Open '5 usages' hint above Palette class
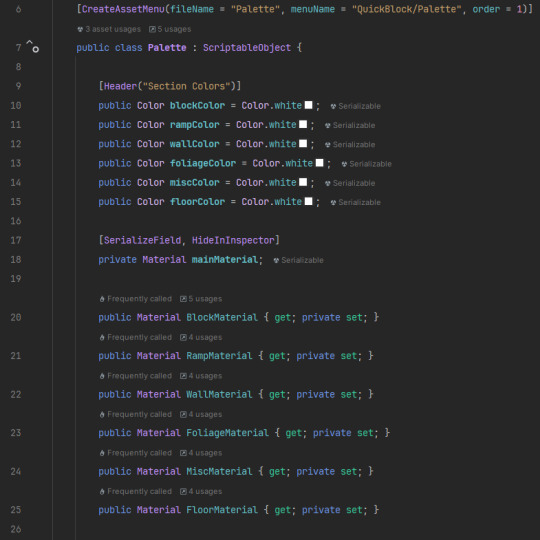The image size is (540, 540). tap(170, 29)
